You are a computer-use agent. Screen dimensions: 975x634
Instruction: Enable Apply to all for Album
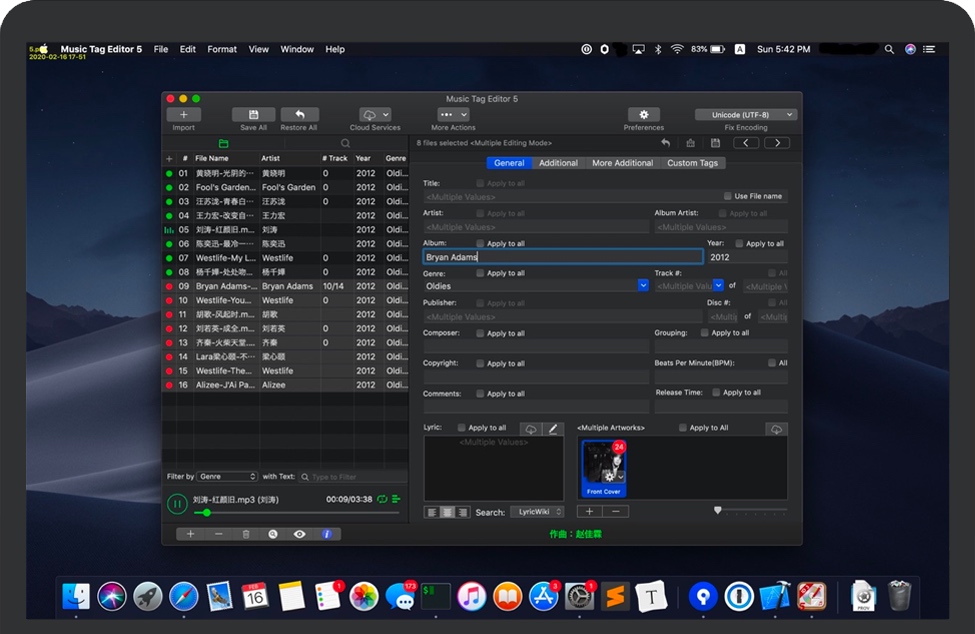(x=481, y=243)
